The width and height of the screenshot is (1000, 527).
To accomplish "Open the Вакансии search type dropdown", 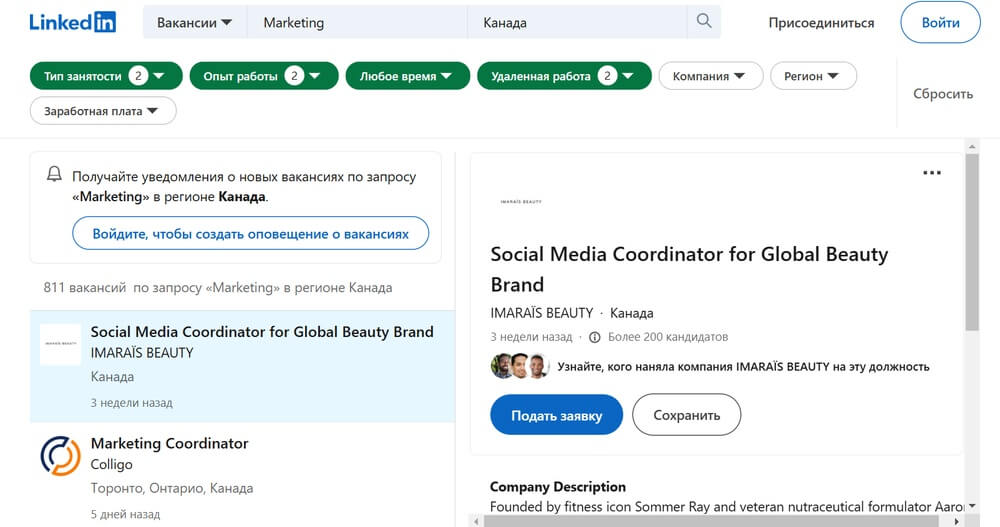I will (195, 22).
